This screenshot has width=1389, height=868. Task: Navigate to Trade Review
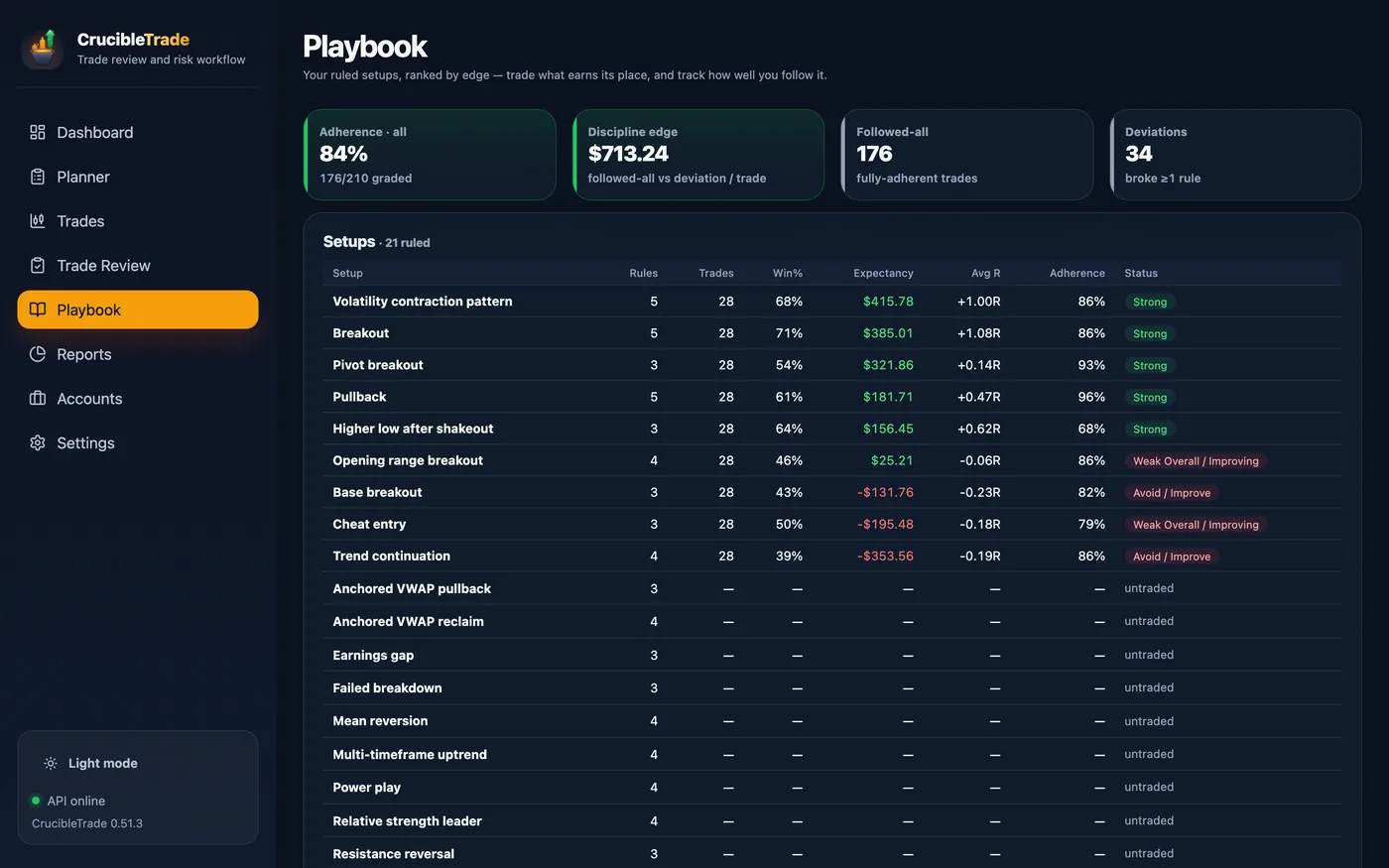(138, 265)
